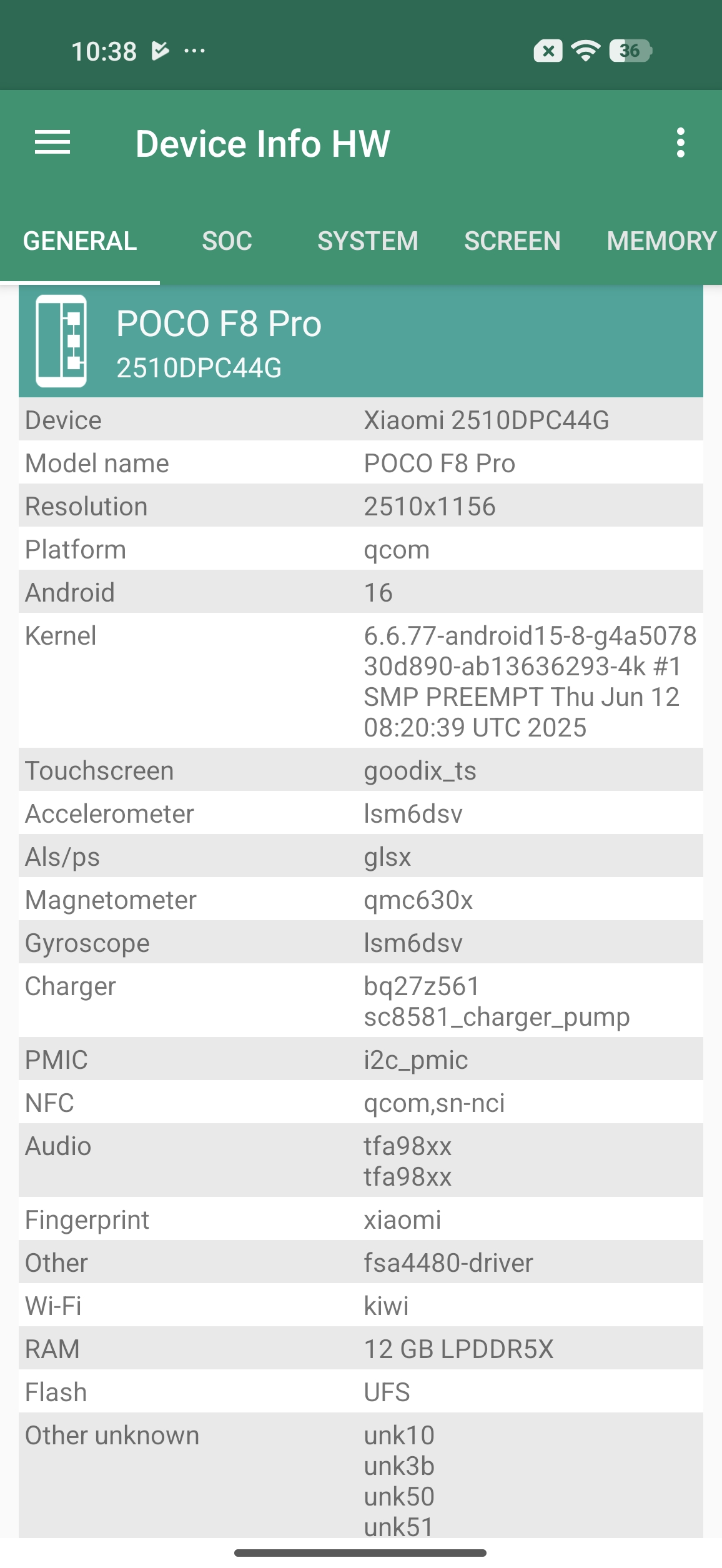Tap the play store notification icon
The height and width of the screenshot is (1568, 722).
[161, 51]
